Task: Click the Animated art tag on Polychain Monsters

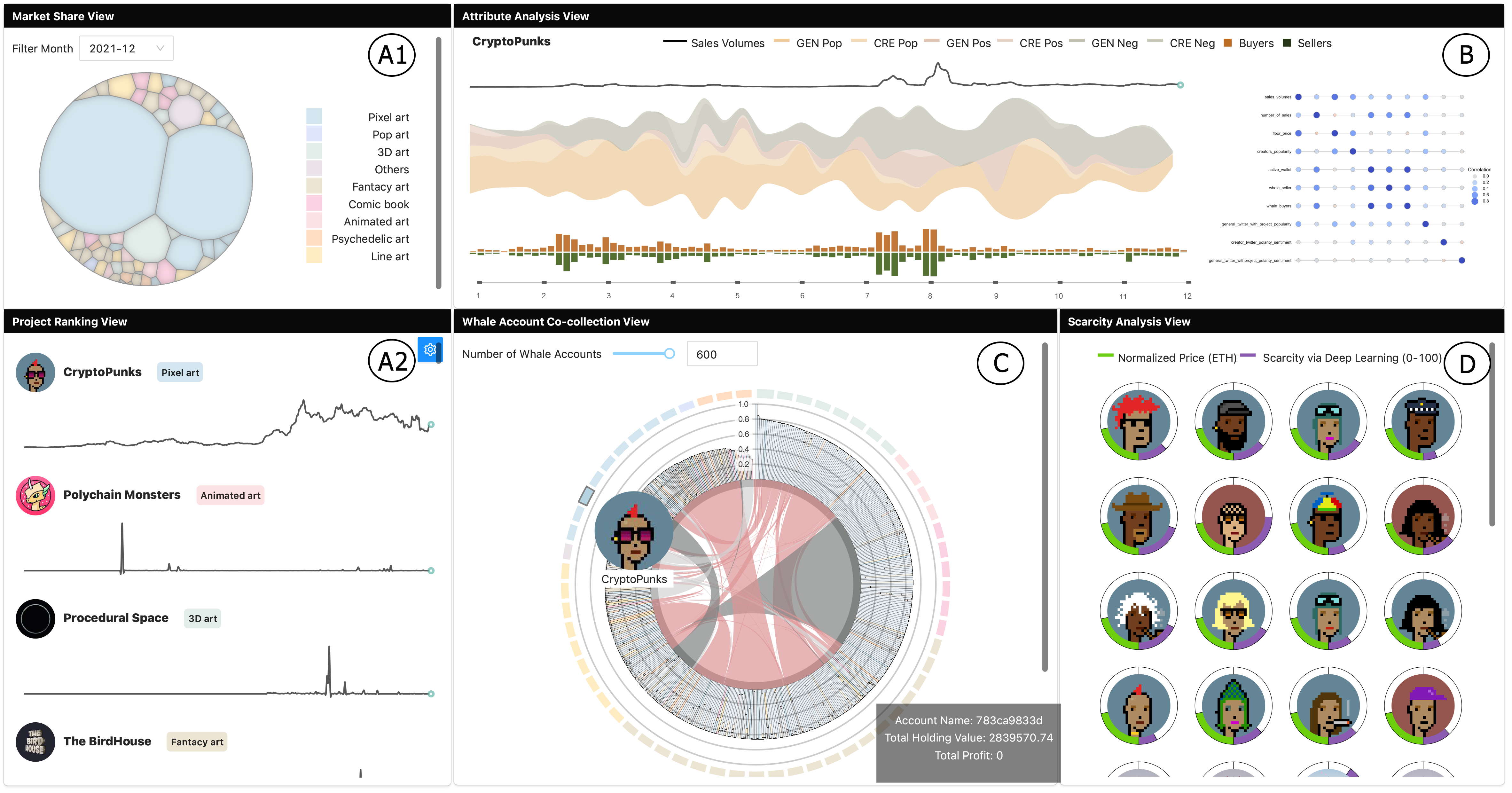Action: (230, 495)
